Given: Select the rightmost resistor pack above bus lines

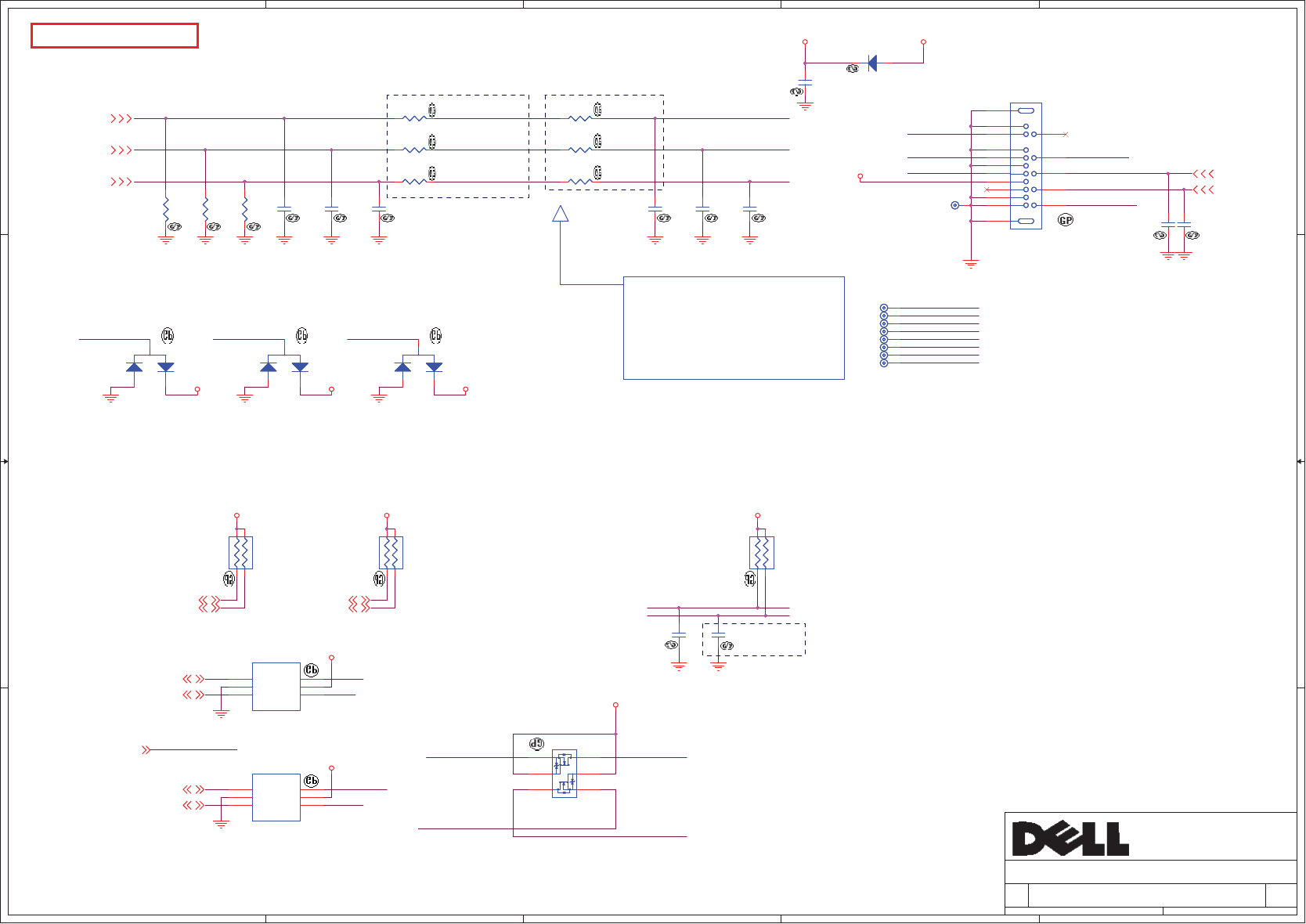Looking at the screenshot, I should coord(762,553).
